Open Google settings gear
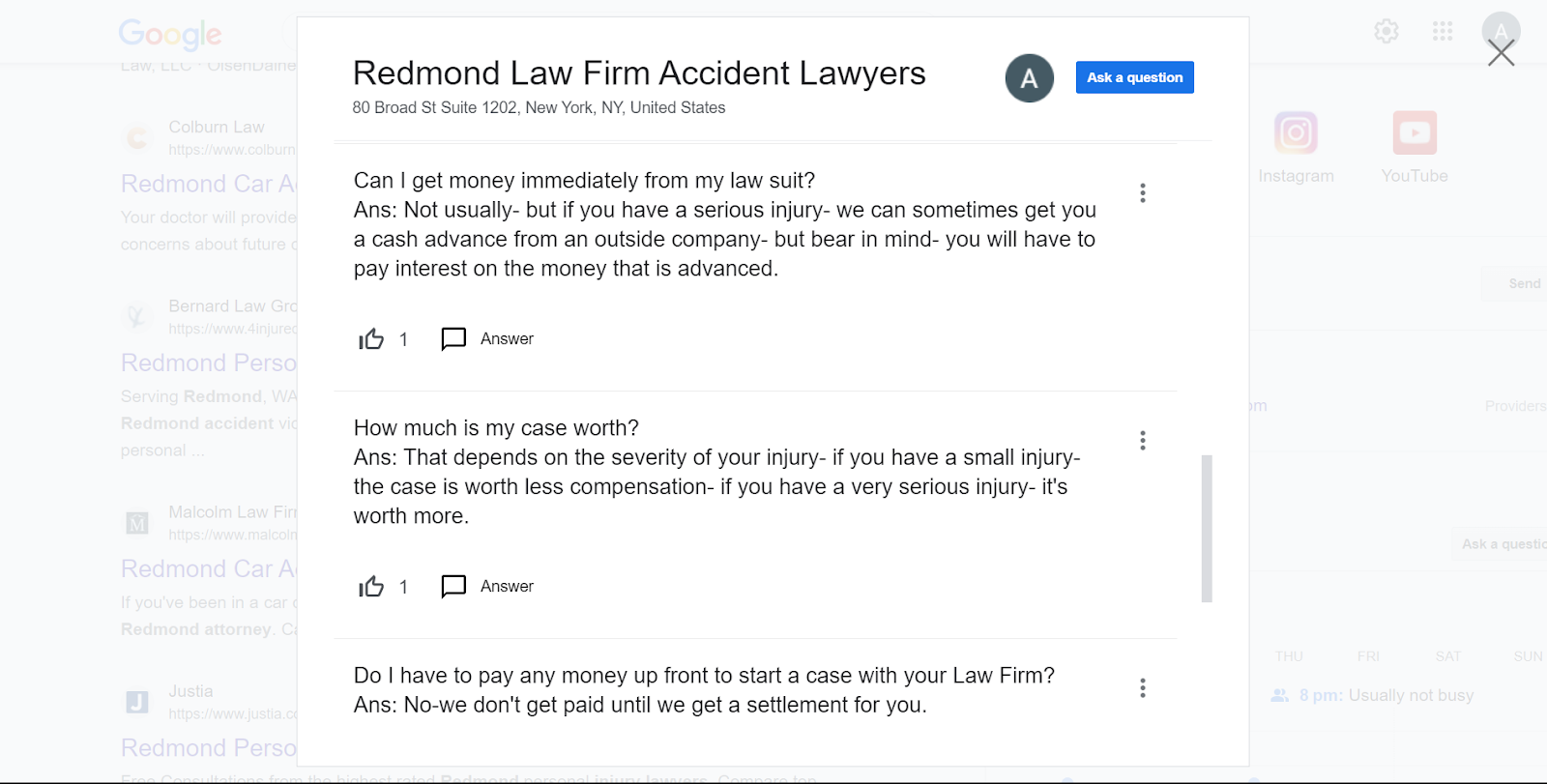Image resolution: width=1547 pixels, height=784 pixels. coord(1386,32)
